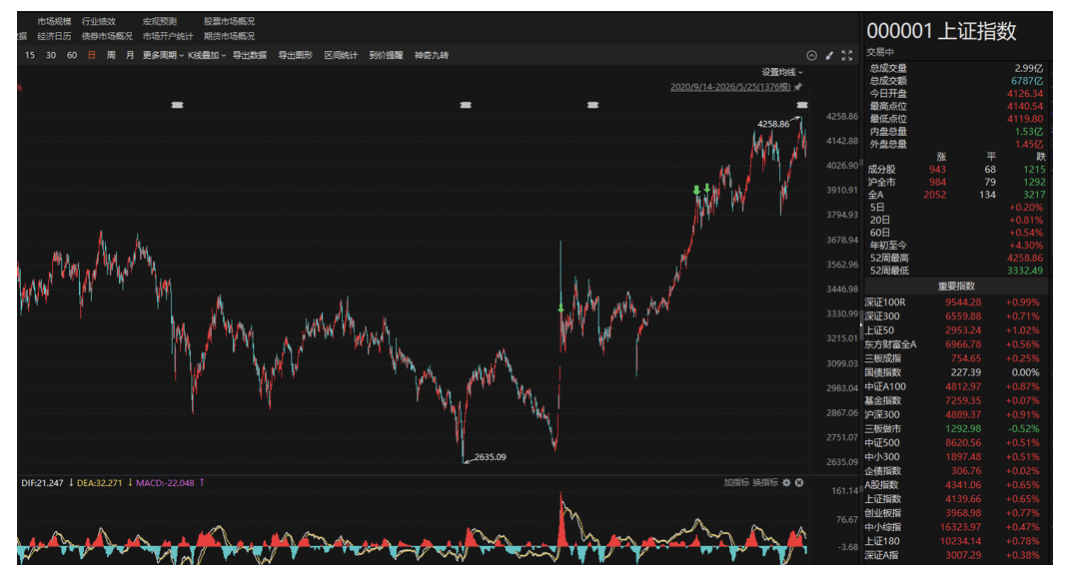Select the 60-minute period
This screenshot has height=578, width=1072.
pos(72,55)
